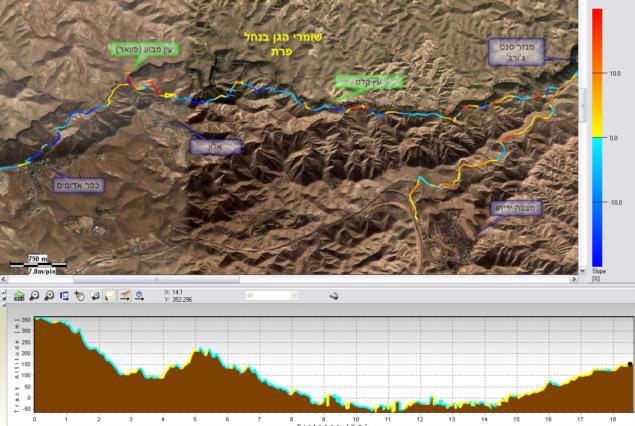Image resolution: width=635 pixels, height=426 pixels.
Task: Click the green עין מבוע (פוואר) waypoint label
Action: 145,50
